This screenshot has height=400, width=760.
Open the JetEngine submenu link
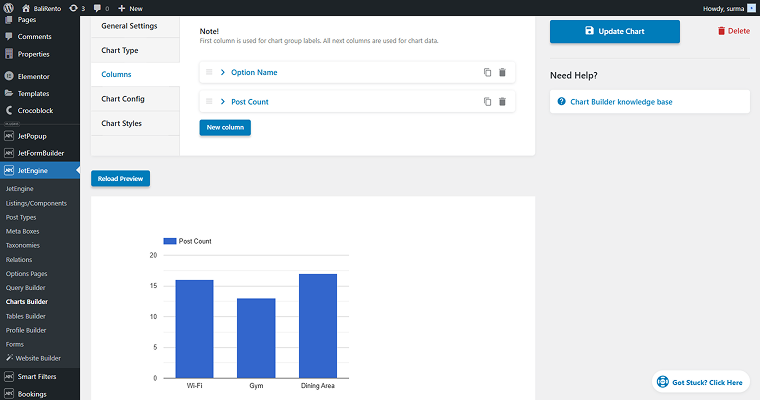pos(19,189)
